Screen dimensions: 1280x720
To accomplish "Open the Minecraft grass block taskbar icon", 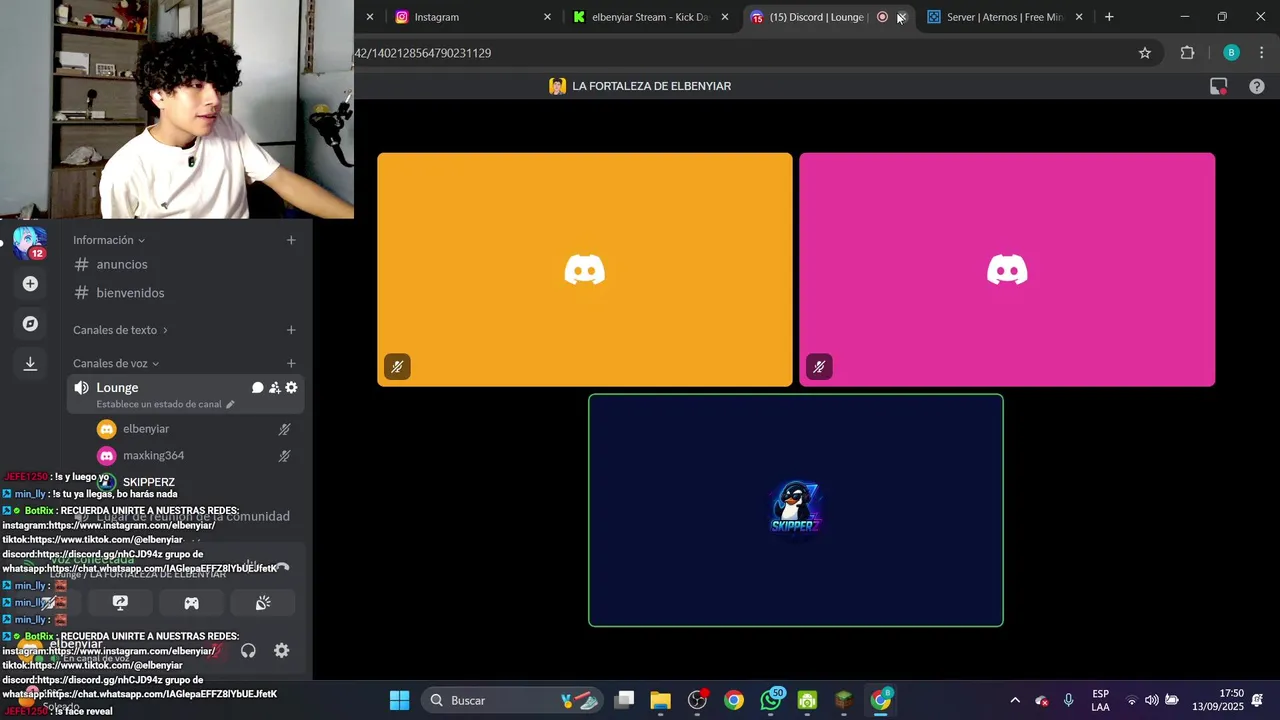I will click(844, 700).
